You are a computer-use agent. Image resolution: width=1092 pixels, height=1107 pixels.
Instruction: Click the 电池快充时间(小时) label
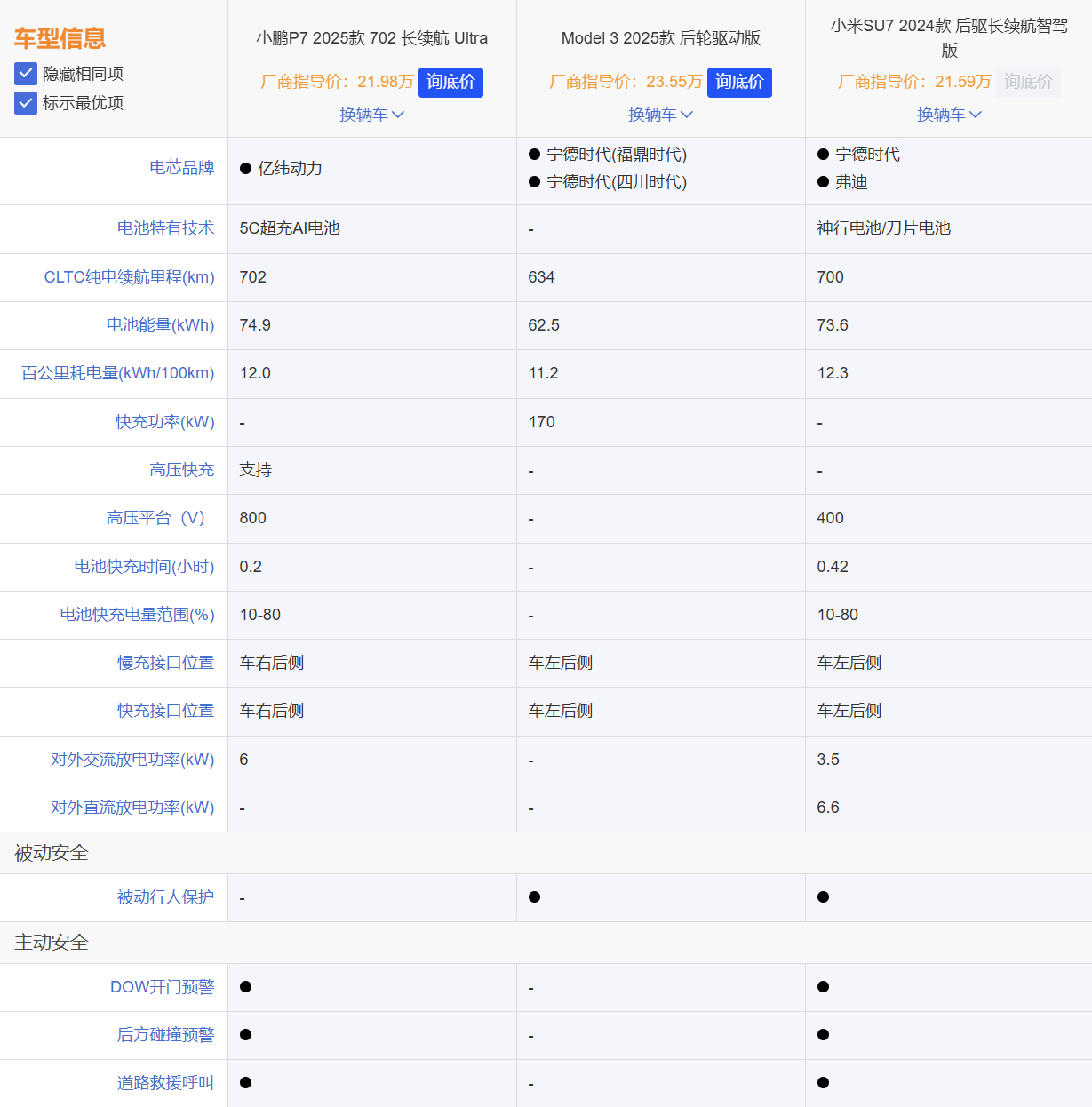[x=145, y=567]
